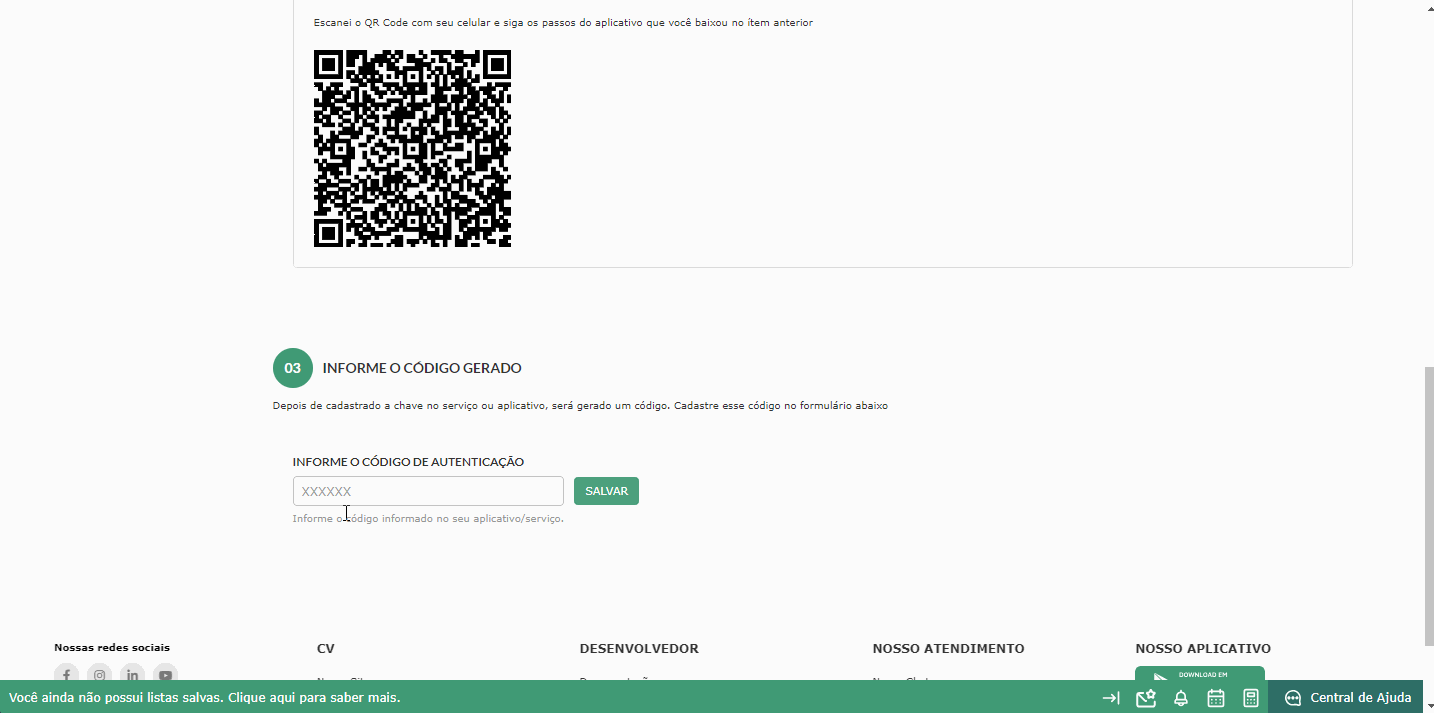
Task: Click the step 03 number badge
Action: pos(292,368)
